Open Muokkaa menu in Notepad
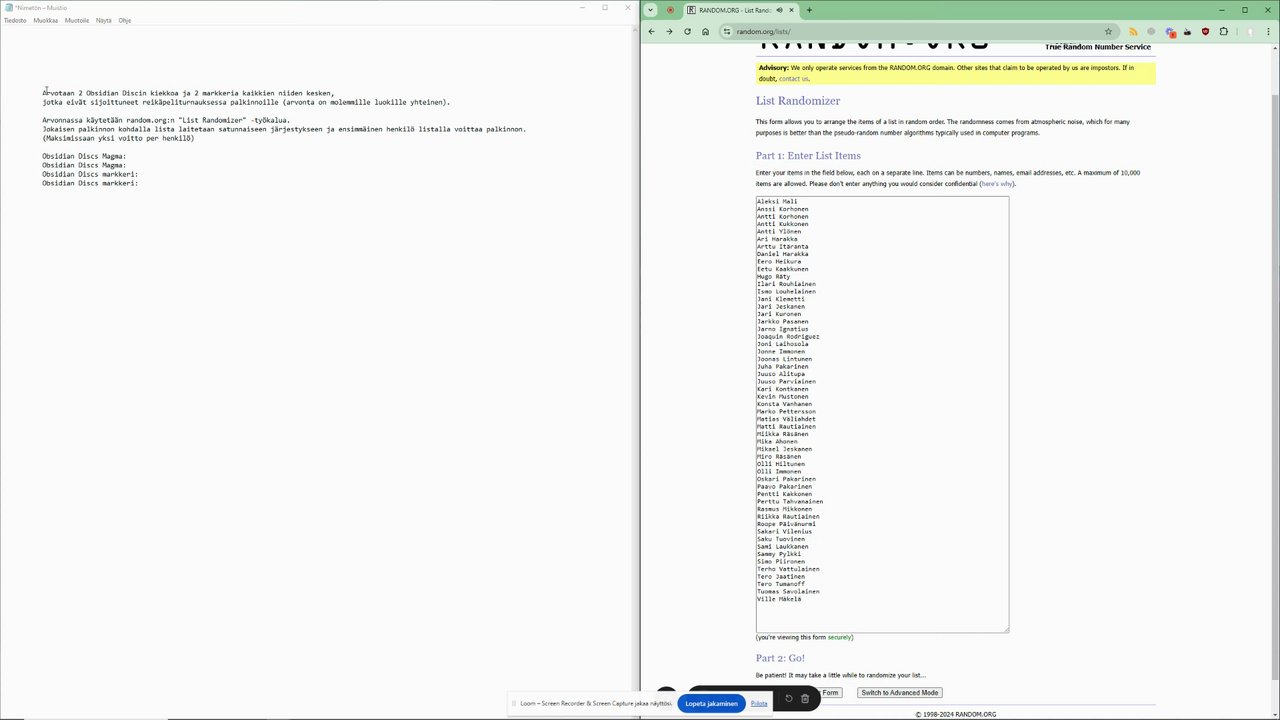 pos(46,20)
